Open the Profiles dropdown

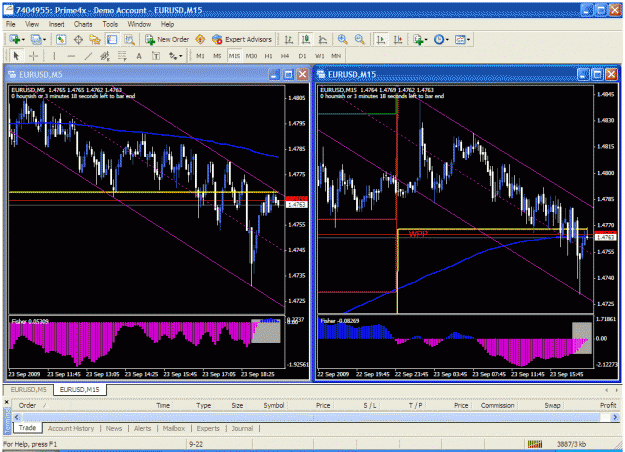(x=38, y=39)
